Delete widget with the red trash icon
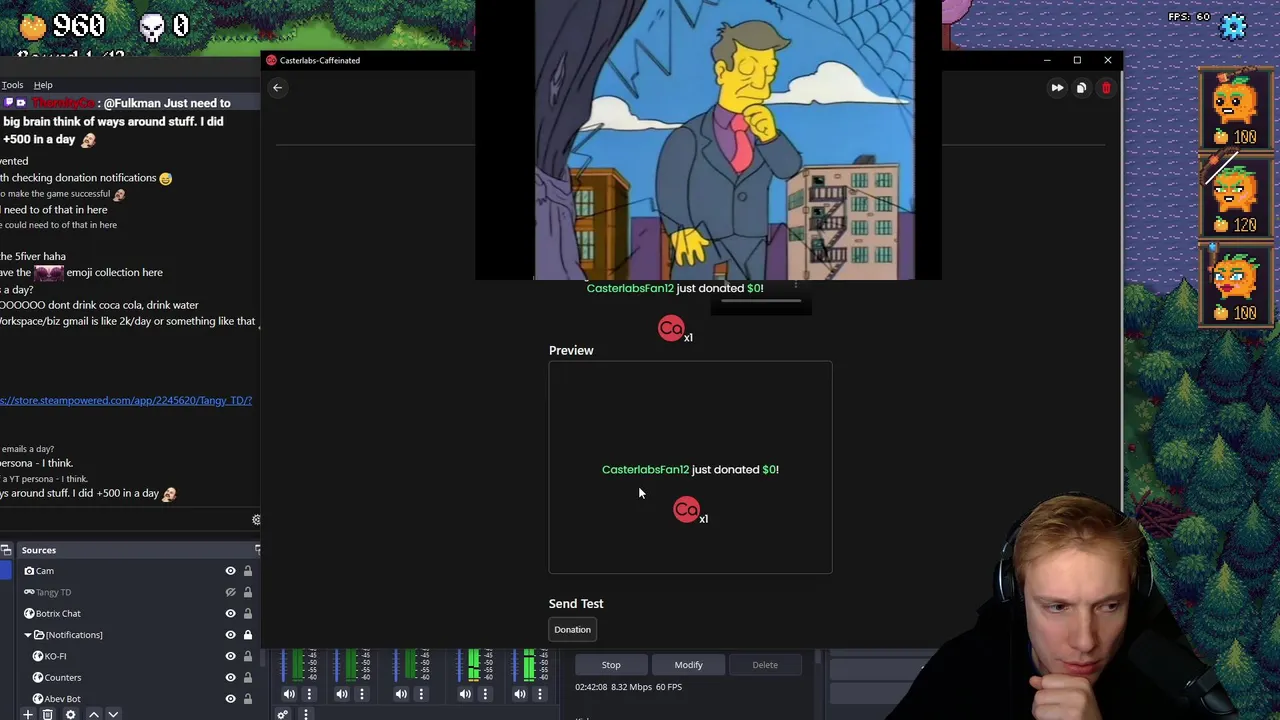The width and height of the screenshot is (1280, 720). click(x=1106, y=88)
